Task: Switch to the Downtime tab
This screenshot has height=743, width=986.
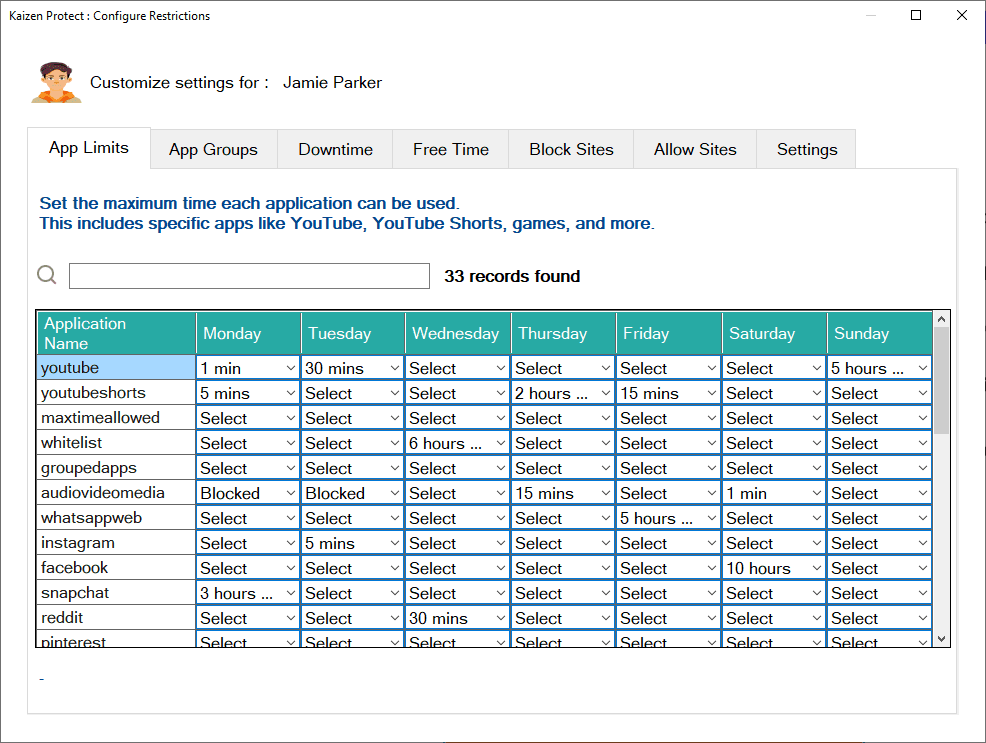Action: 335,148
